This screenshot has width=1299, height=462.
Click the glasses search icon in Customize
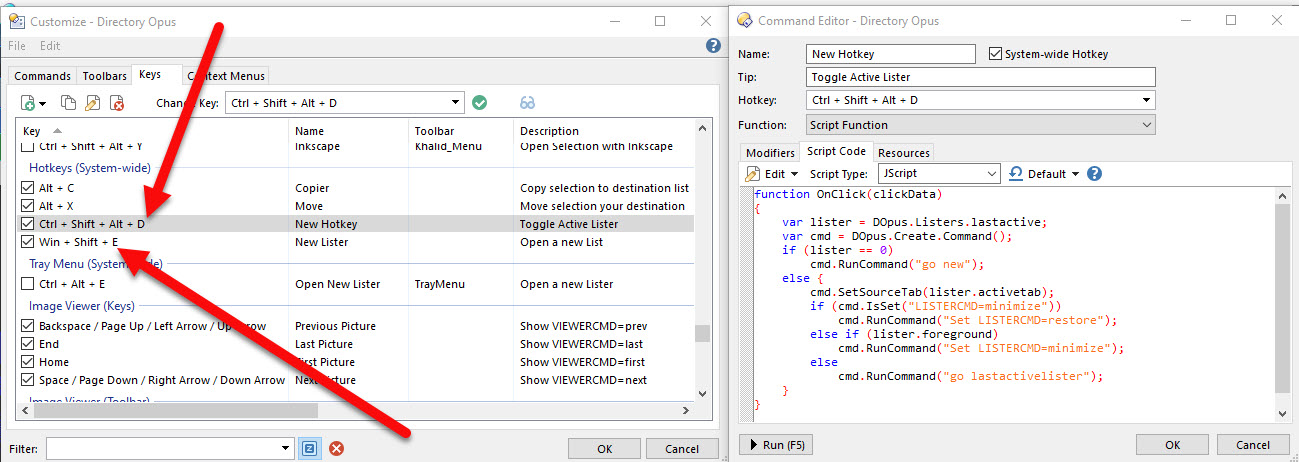[528, 102]
